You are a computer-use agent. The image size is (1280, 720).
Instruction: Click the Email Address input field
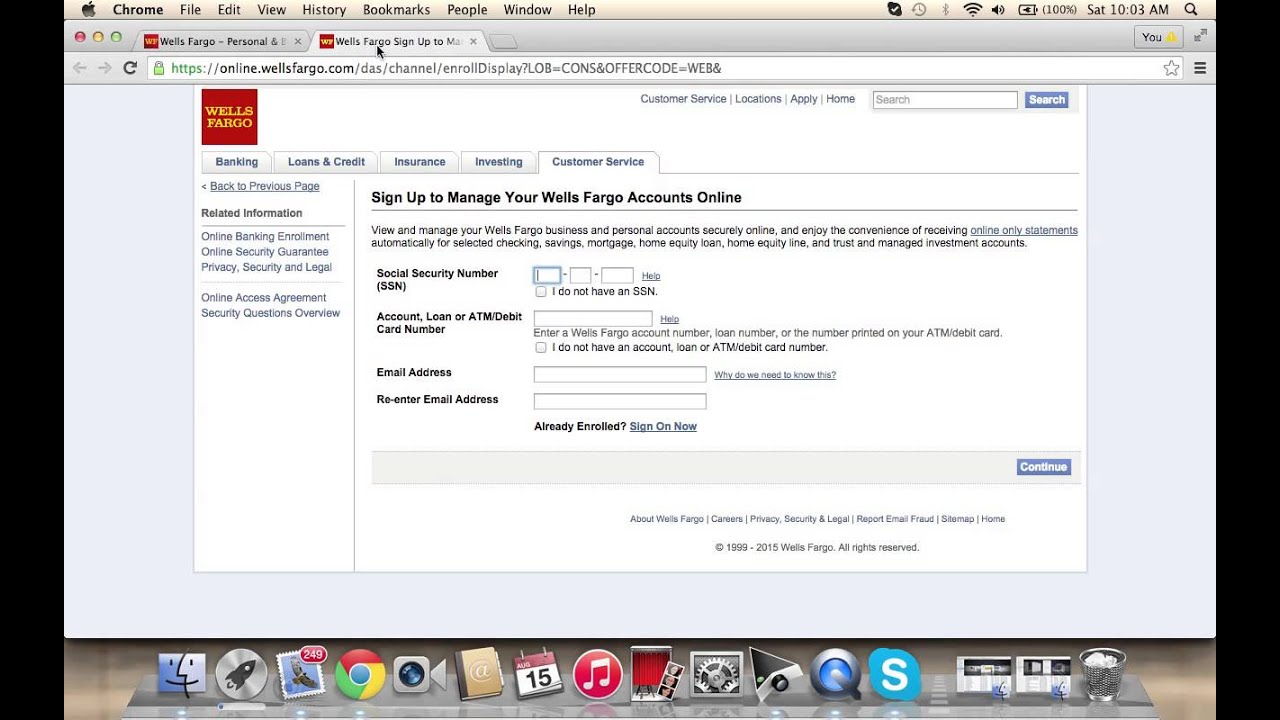coord(619,374)
